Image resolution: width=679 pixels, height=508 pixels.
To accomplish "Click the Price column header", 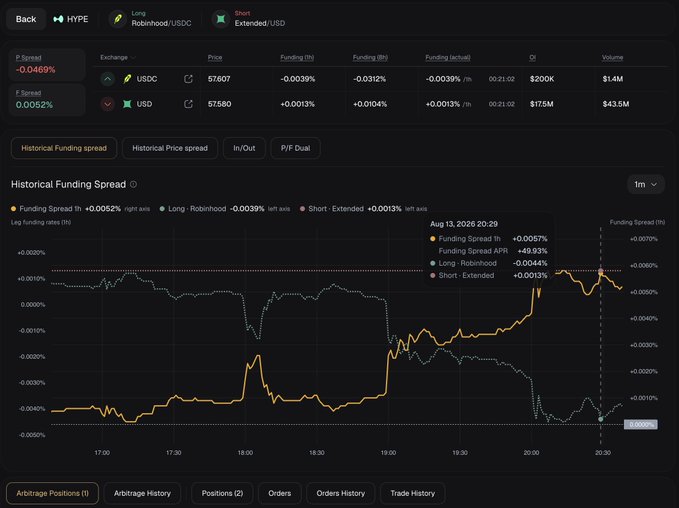I will 215,58.
